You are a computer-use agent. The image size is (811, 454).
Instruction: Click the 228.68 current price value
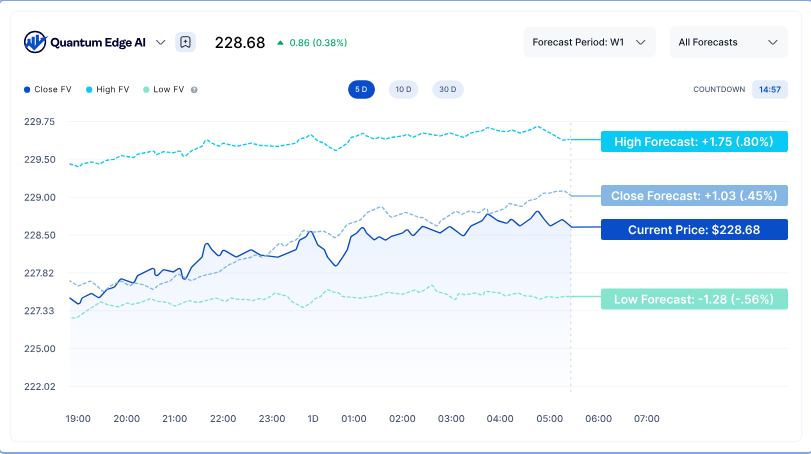[x=240, y=43]
